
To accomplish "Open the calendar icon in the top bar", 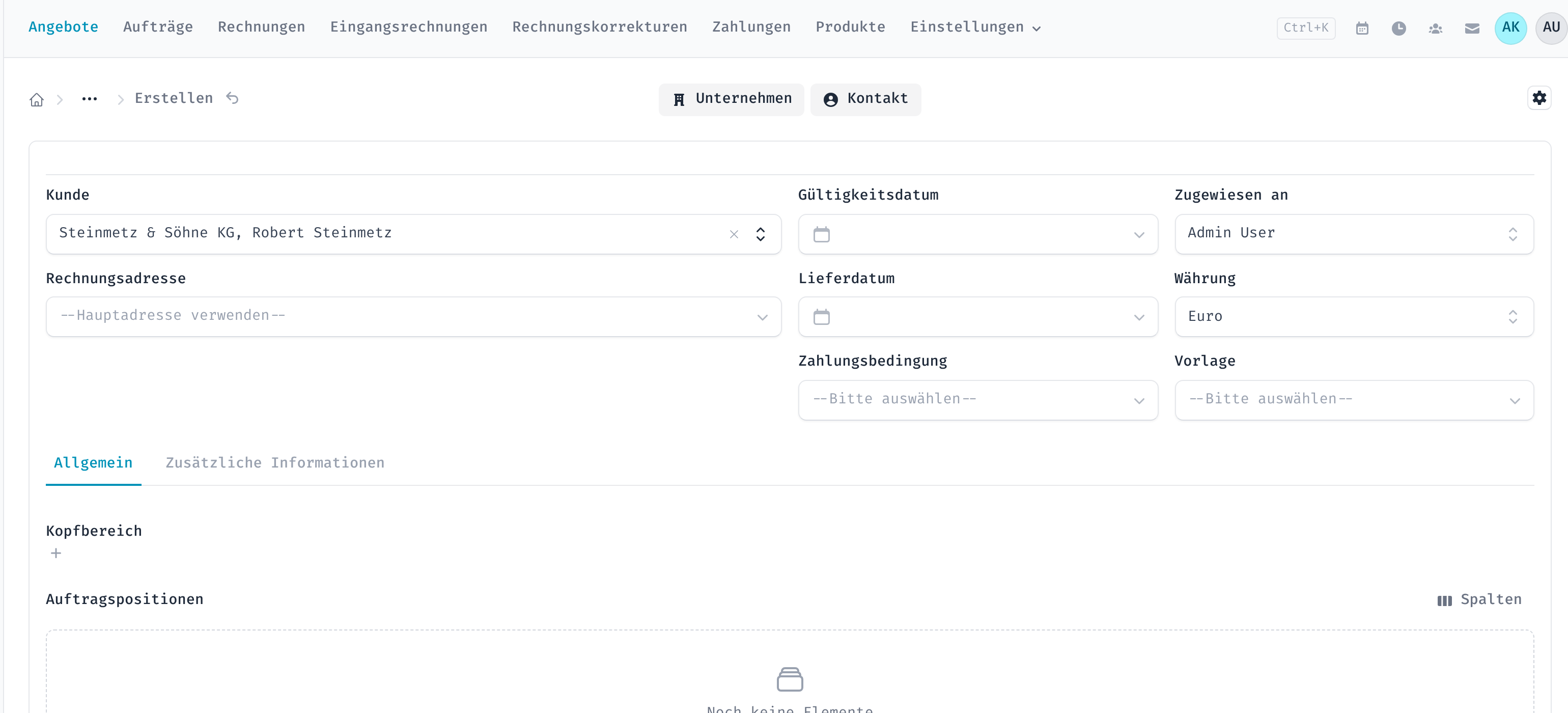I will [x=1362, y=28].
